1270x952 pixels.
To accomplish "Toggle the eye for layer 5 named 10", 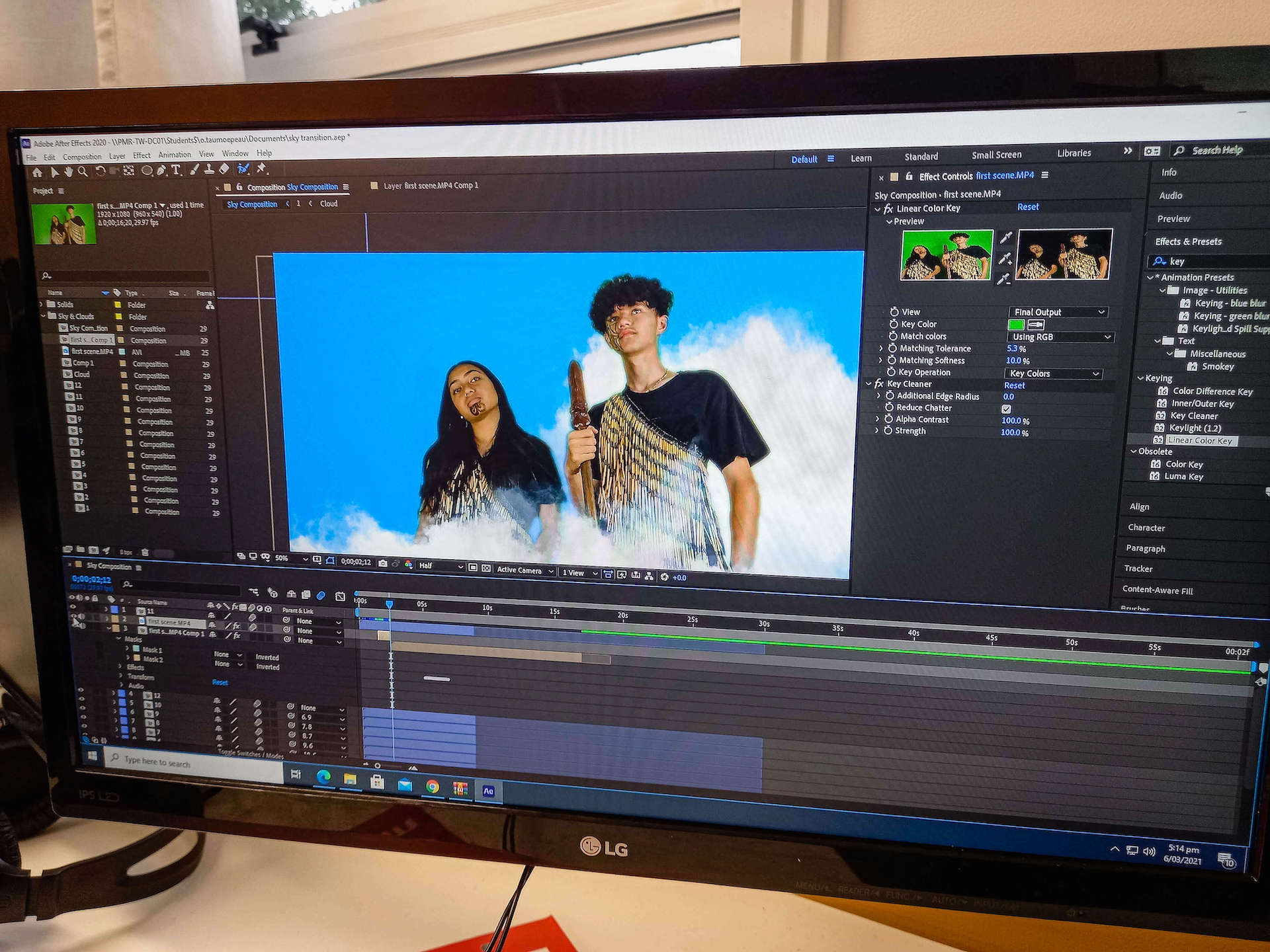I will point(81,699).
